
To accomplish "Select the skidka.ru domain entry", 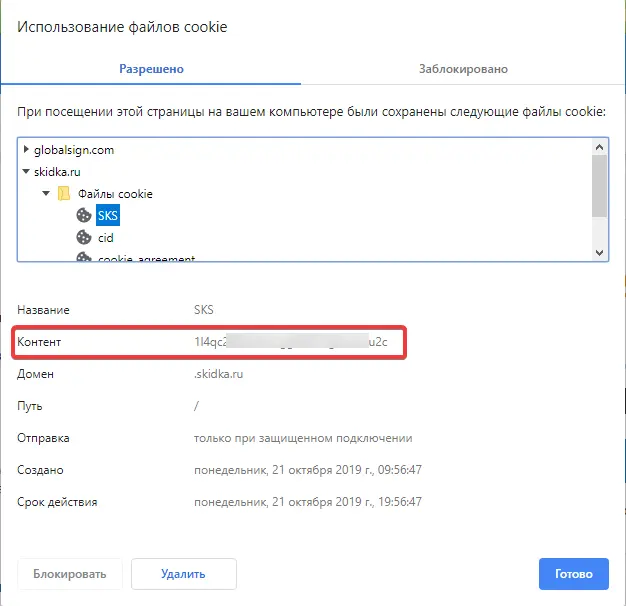I will click(57, 172).
